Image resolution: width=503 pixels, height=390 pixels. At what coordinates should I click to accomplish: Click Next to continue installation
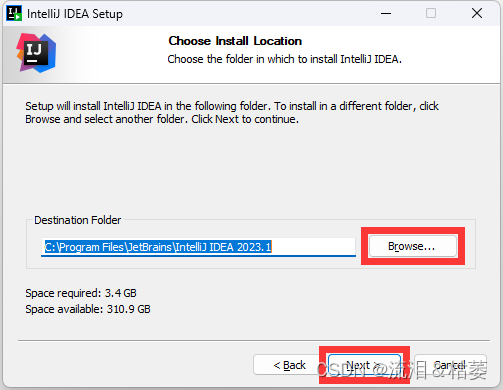[x=364, y=365]
